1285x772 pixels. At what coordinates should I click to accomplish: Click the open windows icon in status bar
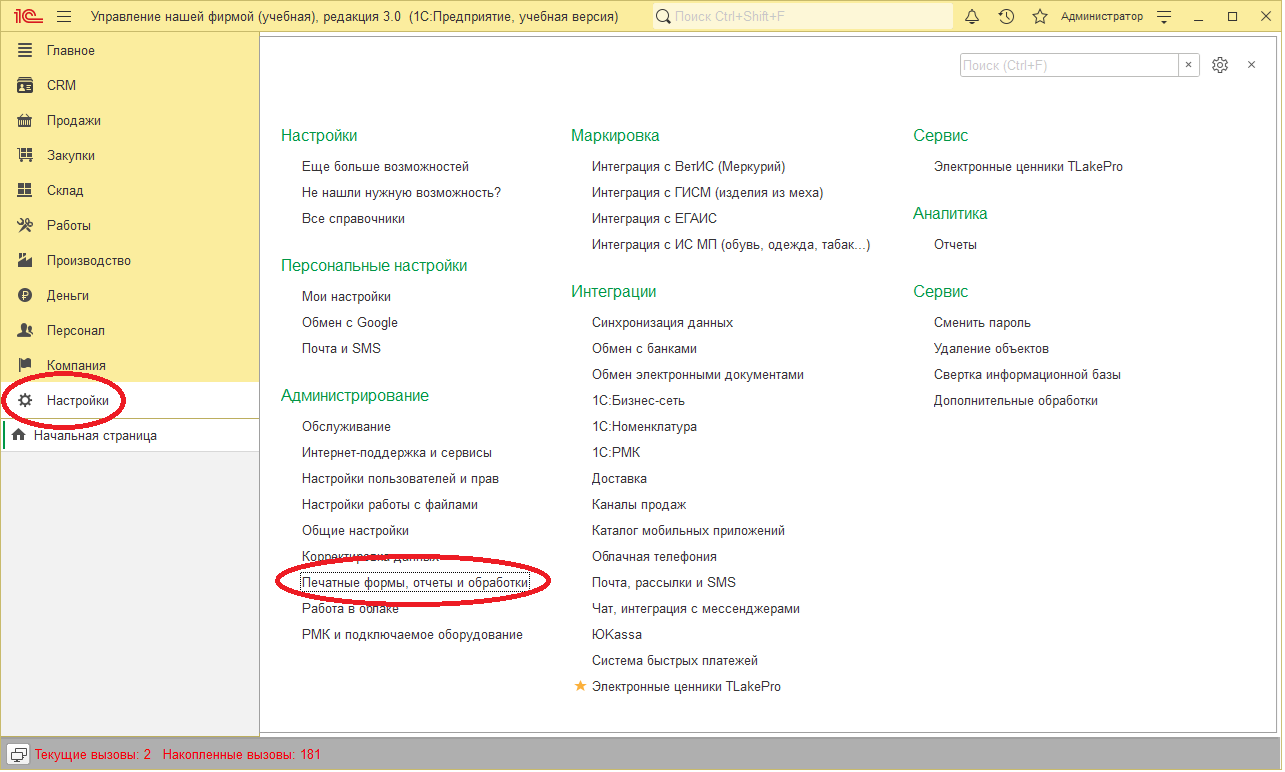coord(18,754)
